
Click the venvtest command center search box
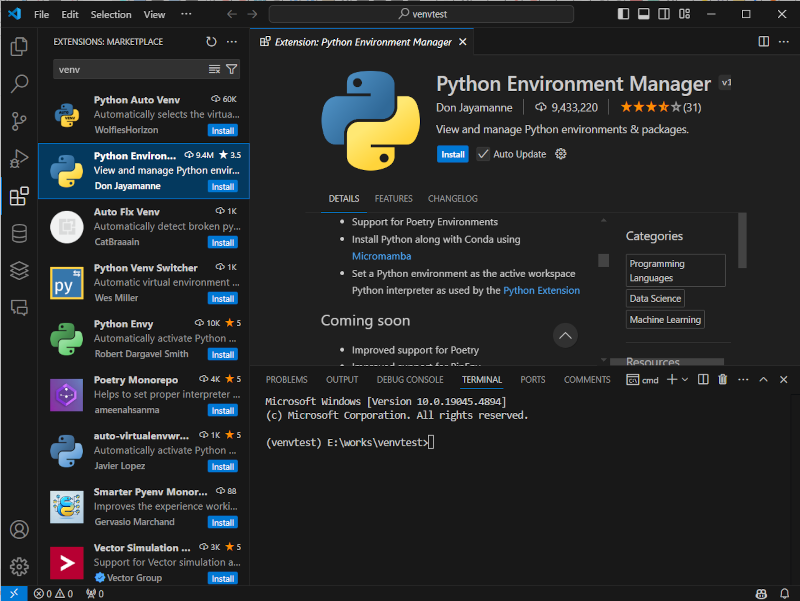click(x=421, y=14)
